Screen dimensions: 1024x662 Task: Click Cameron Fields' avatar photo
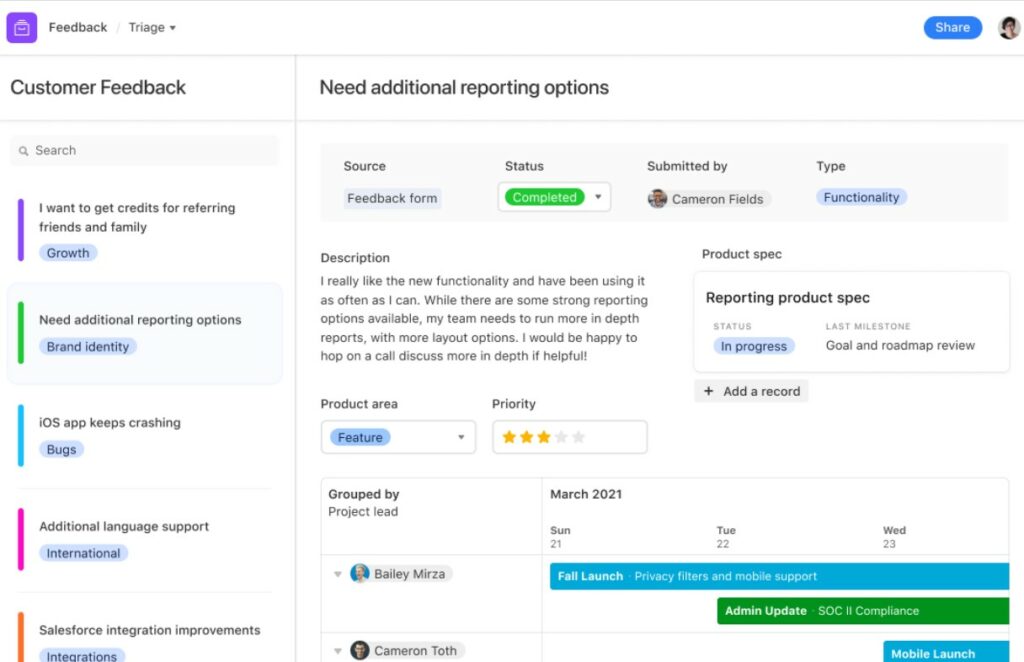[657, 198]
